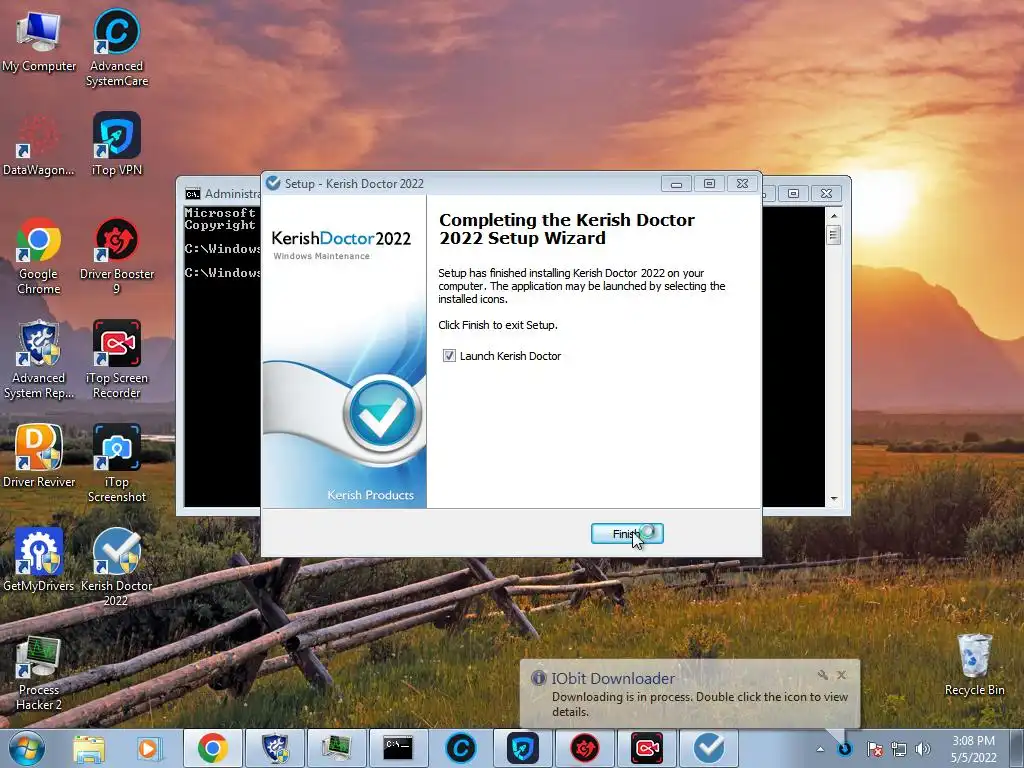1024x768 pixels.
Task: Close the Administrator Command Prompt window
Action: point(826,193)
